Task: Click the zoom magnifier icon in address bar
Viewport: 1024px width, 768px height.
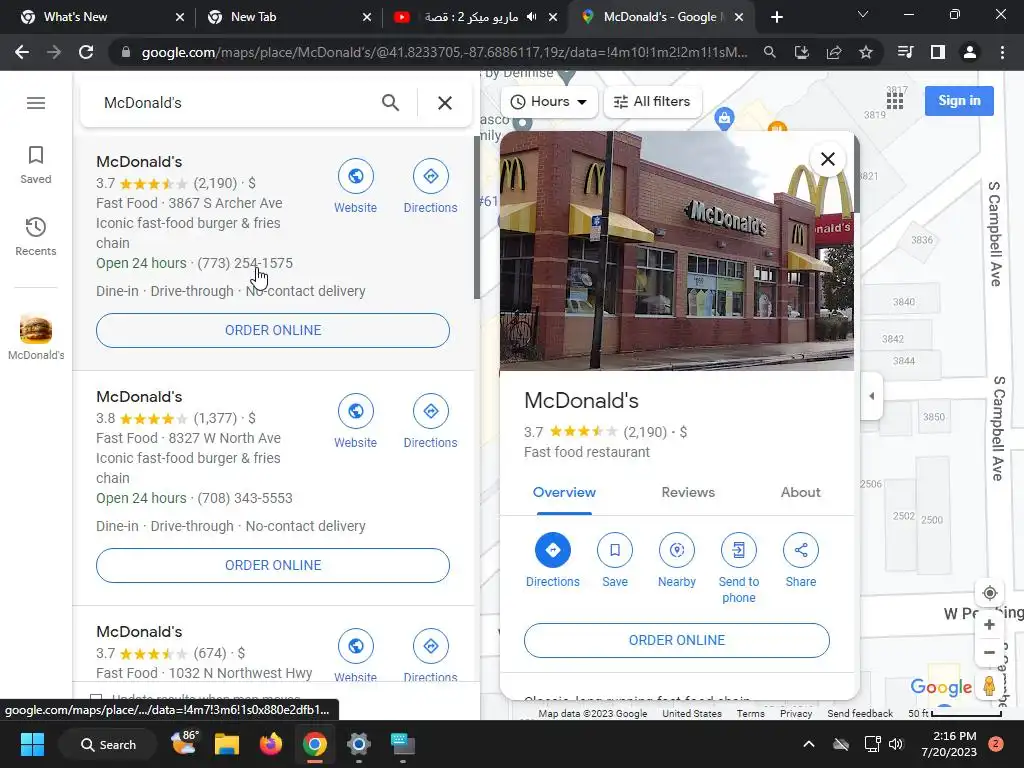Action: (770, 52)
